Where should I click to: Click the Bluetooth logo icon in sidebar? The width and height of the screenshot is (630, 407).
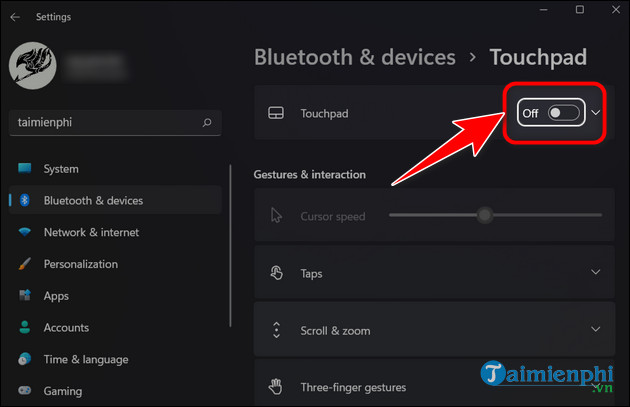pyautogui.click(x=25, y=200)
